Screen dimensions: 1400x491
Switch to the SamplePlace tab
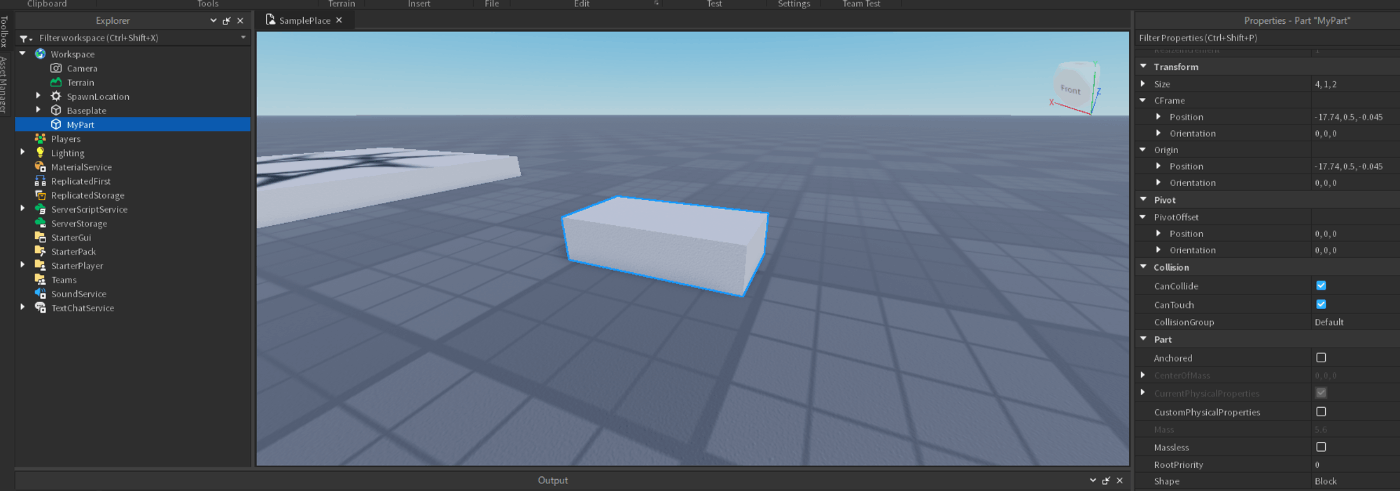pyautogui.click(x=305, y=20)
